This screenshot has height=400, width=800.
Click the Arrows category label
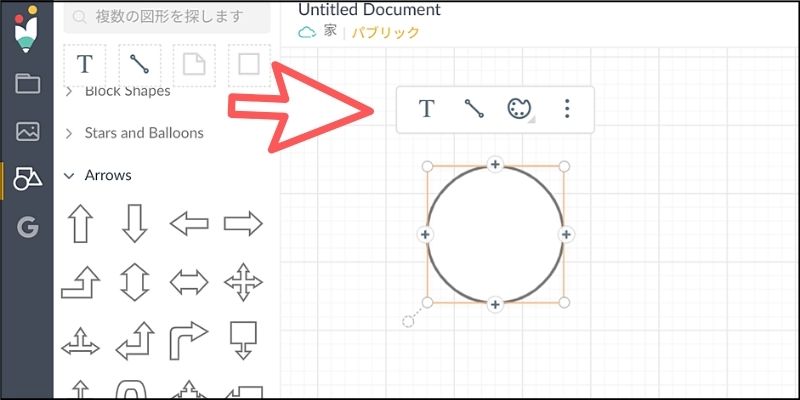(x=108, y=176)
